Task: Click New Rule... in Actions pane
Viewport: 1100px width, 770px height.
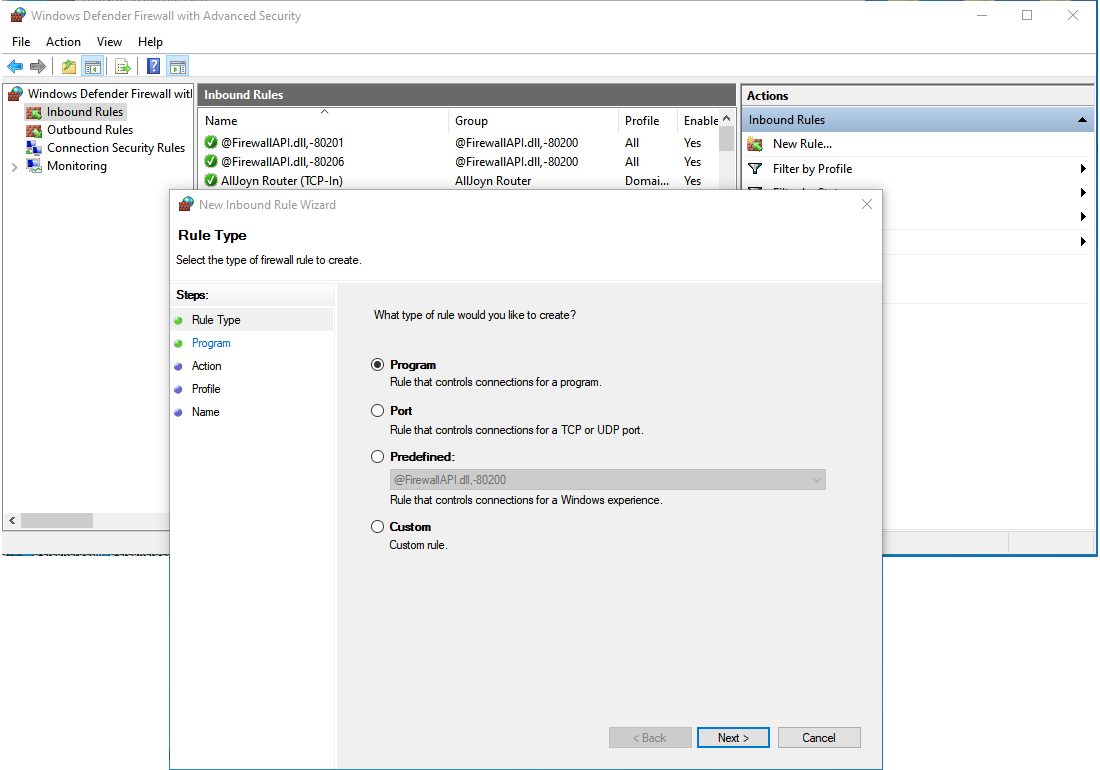Action: click(x=802, y=144)
